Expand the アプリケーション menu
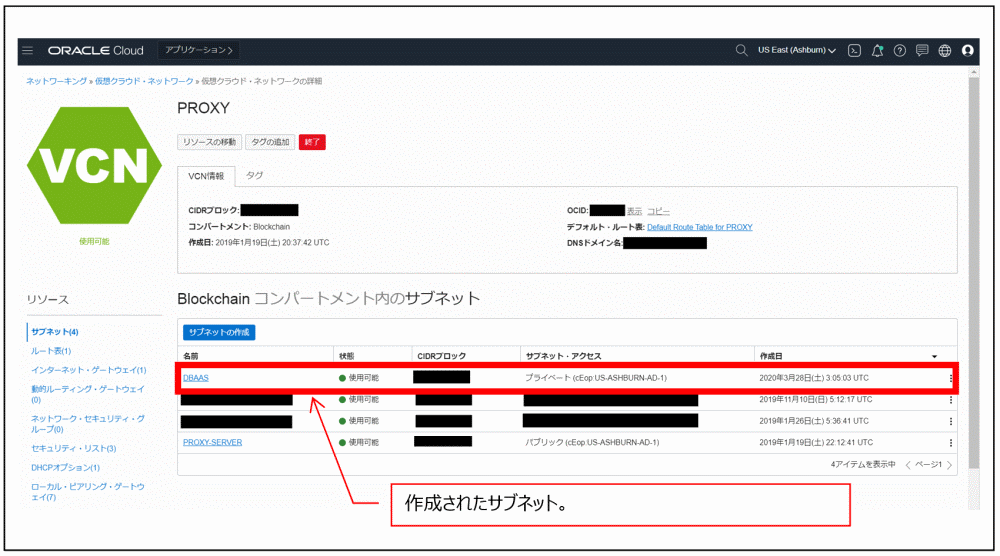 point(199,50)
